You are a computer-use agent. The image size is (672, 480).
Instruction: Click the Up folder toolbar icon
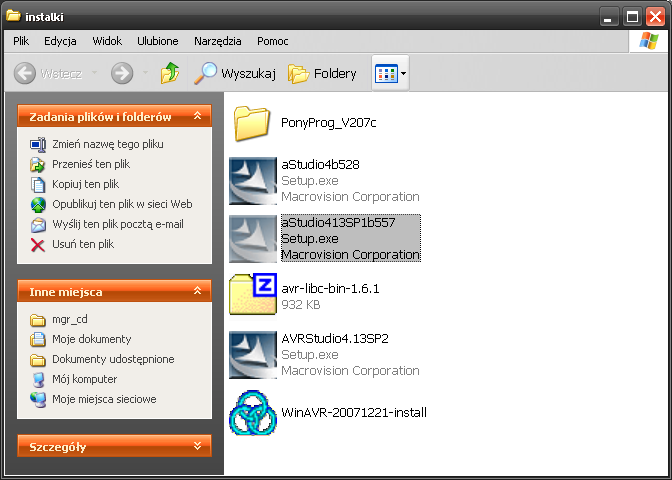[x=170, y=73]
